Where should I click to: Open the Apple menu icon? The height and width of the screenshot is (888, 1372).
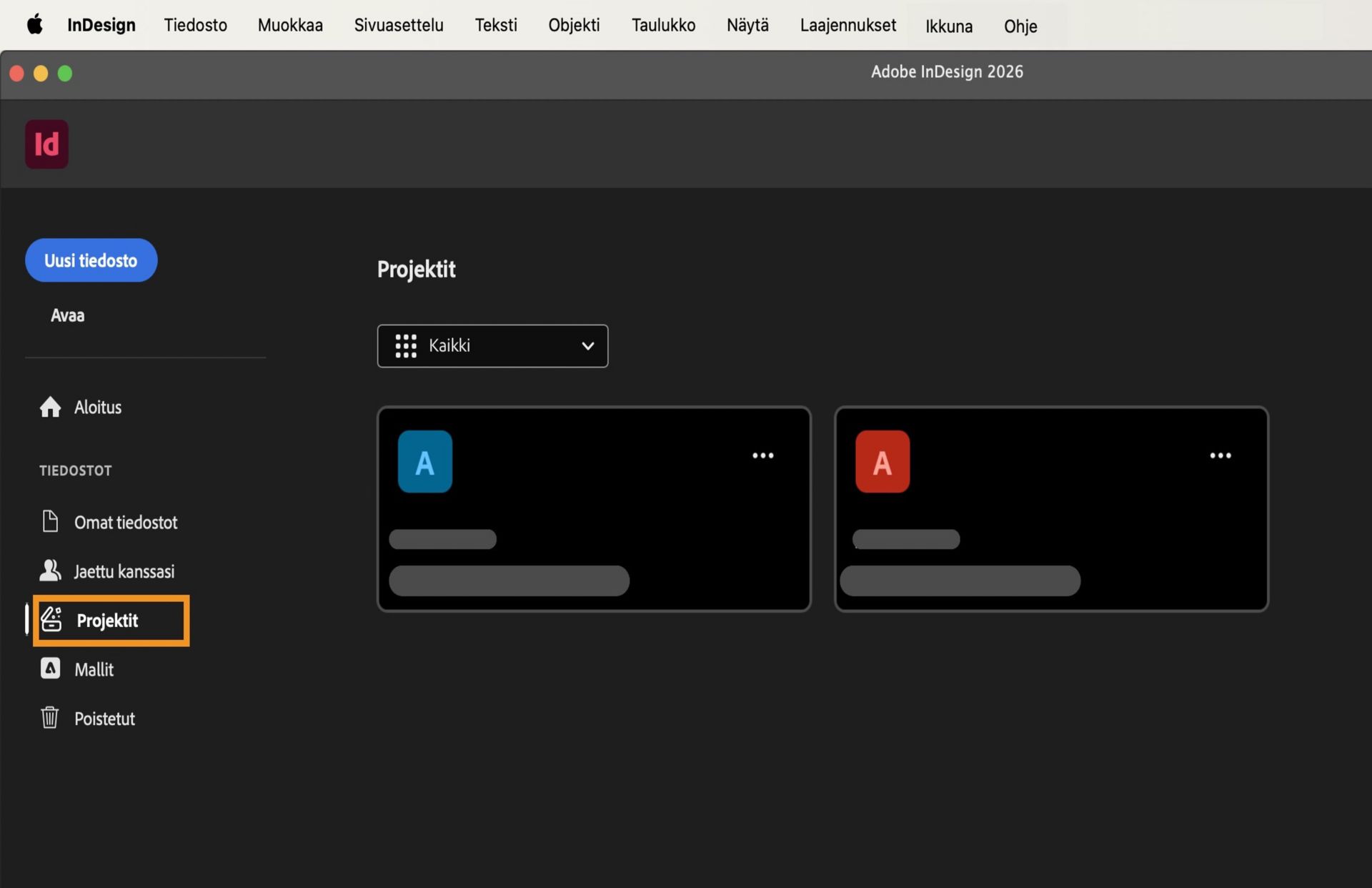point(34,25)
